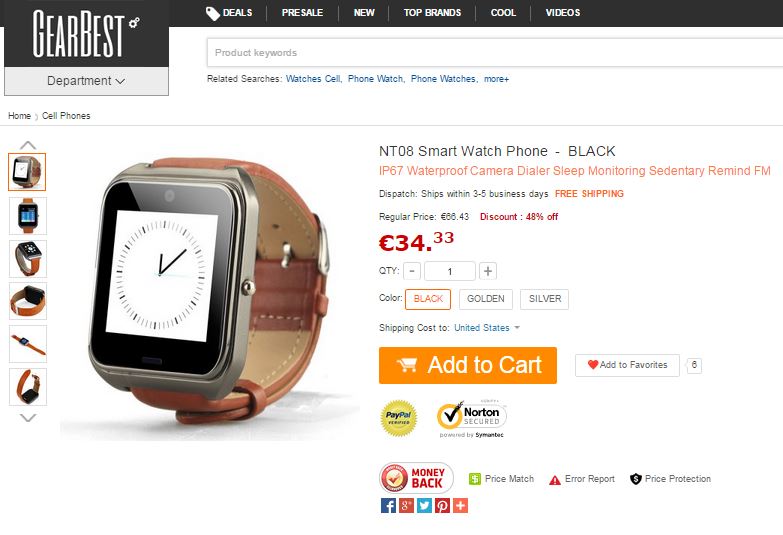
Task: Click the Money Back guarantee badge
Action: click(x=416, y=478)
